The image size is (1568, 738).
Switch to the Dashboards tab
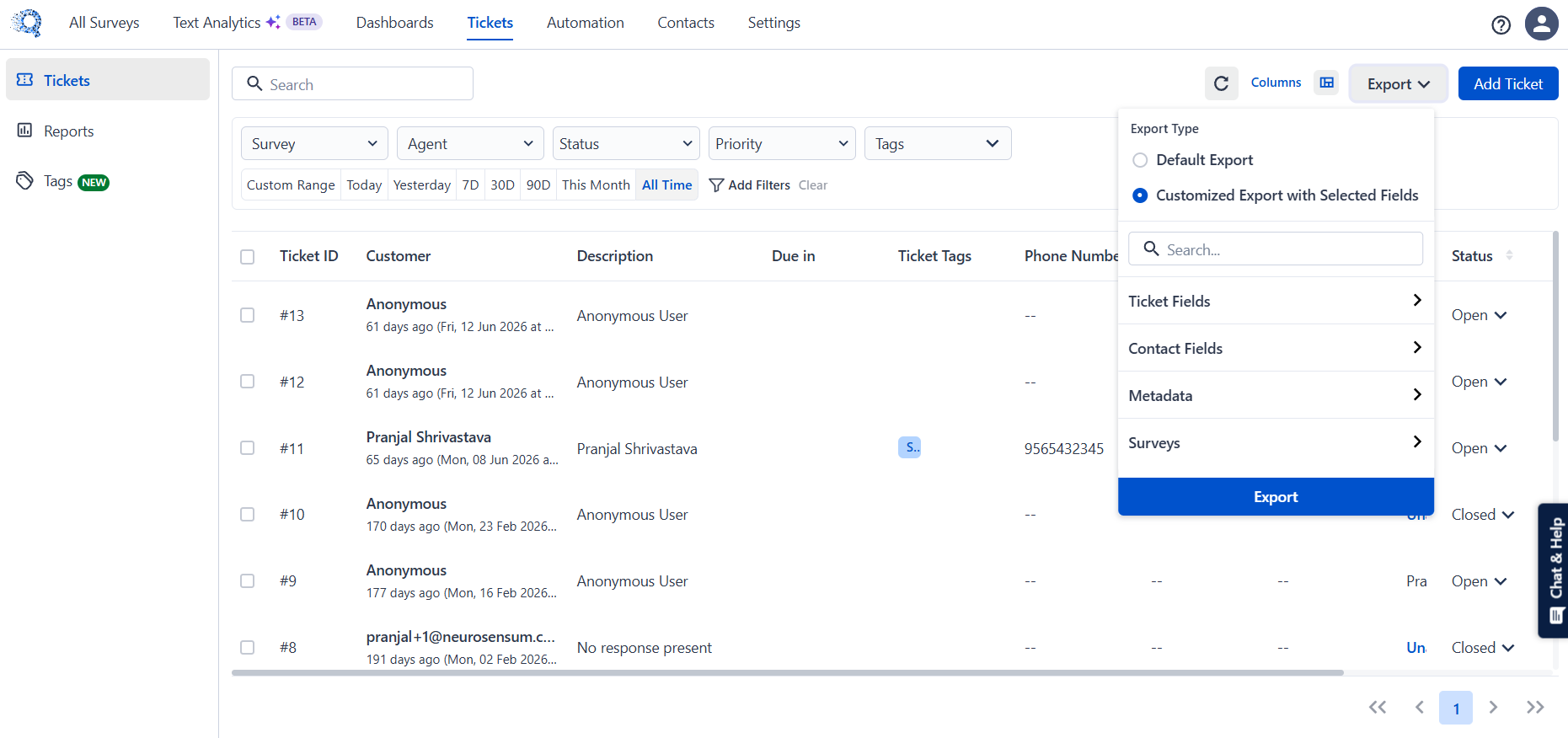(394, 23)
